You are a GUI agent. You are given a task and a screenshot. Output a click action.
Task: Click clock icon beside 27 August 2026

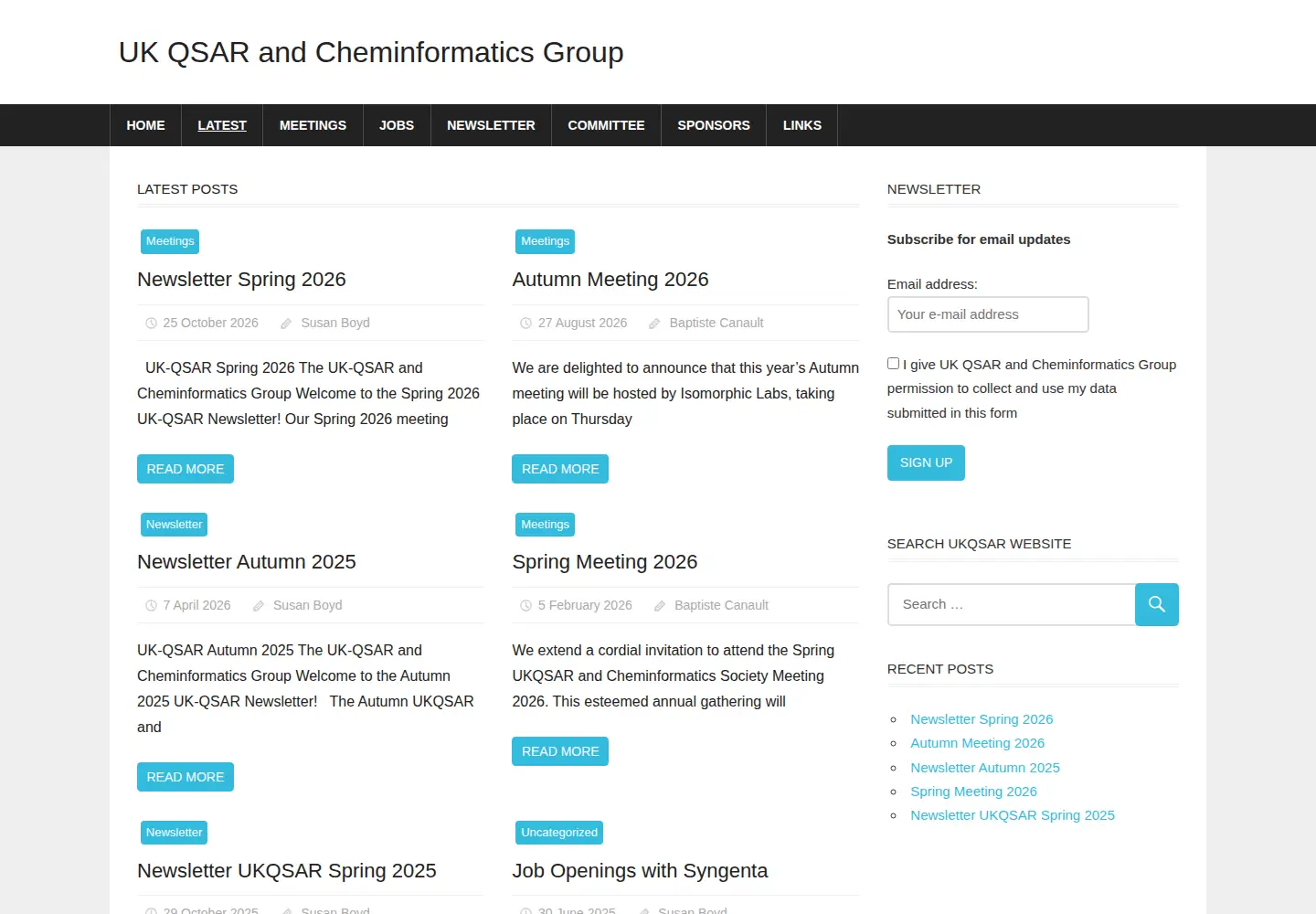(x=525, y=323)
